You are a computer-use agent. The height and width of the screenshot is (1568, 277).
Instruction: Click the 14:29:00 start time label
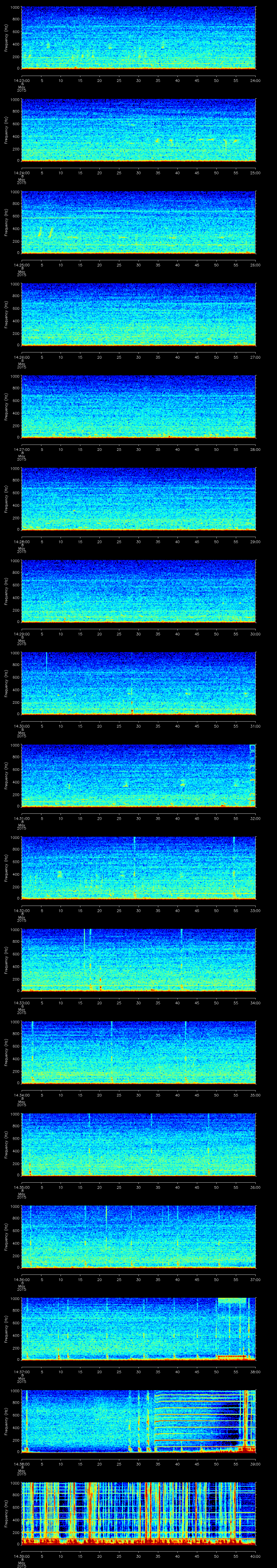21,634
